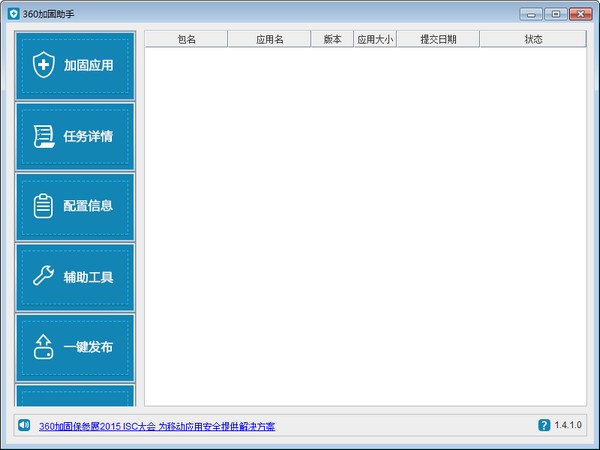This screenshot has height=450, width=600.
Task: Sort by the 提交日期 column header
Action: 438,39
